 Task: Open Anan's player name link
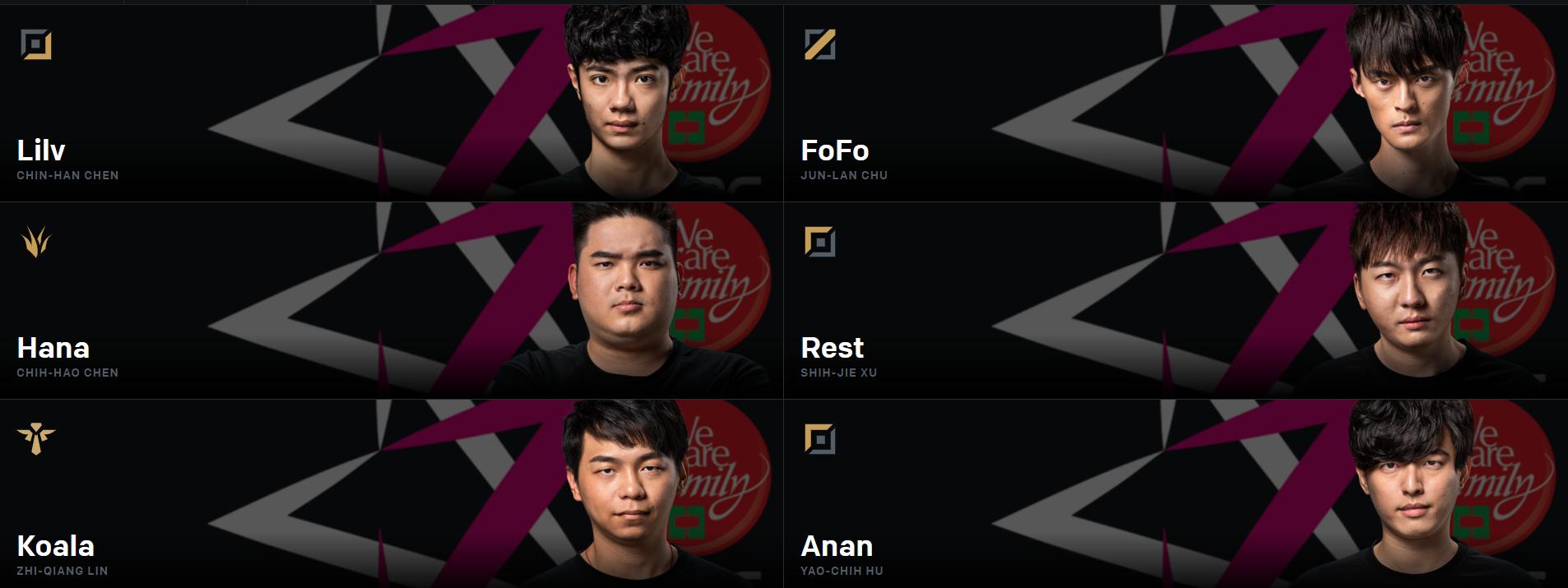pos(837,546)
